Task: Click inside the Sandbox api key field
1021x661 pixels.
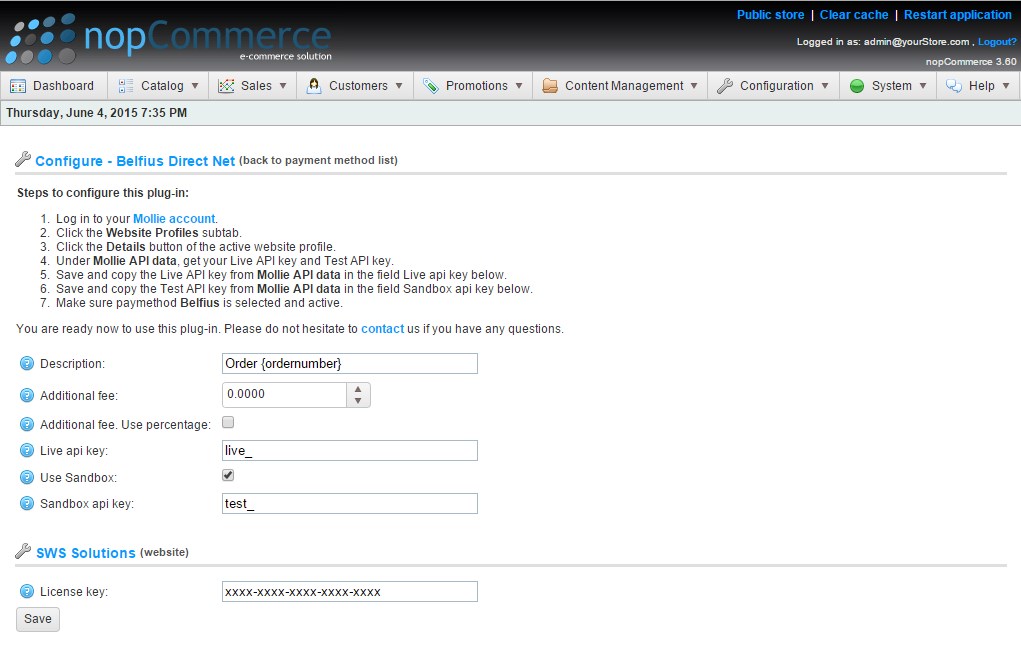Action: (x=349, y=503)
